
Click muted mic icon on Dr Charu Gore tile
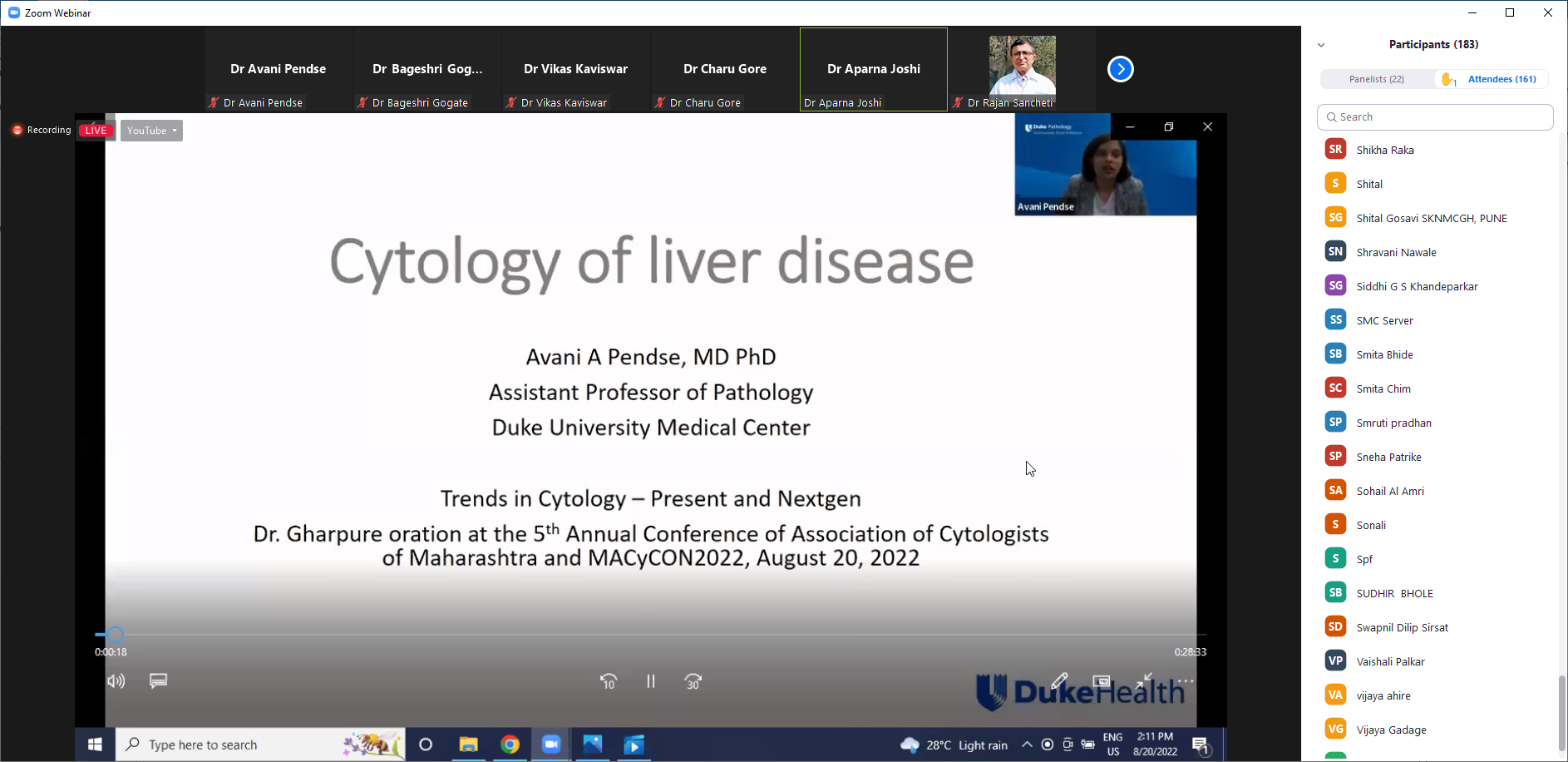click(x=660, y=102)
